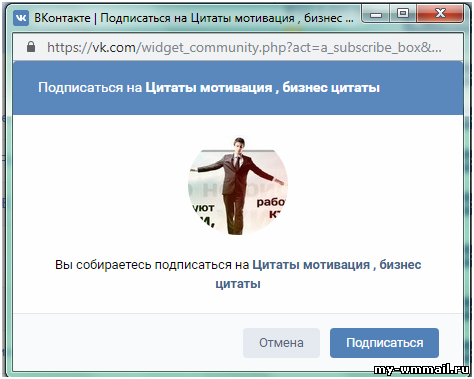Click the padlock icon in address bar
Image resolution: width=474 pixels, height=379 pixels.
point(31,47)
